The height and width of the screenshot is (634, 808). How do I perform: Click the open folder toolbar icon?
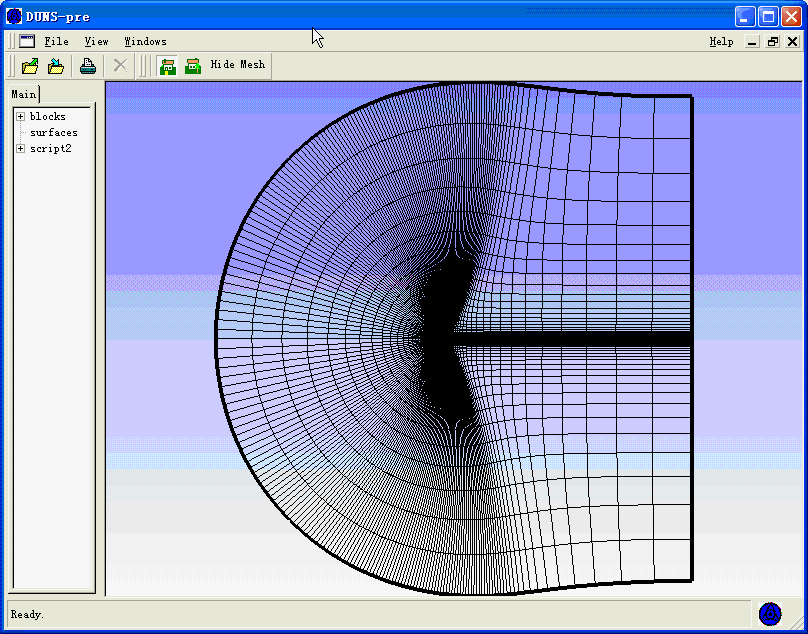pyautogui.click(x=30, y=66)
